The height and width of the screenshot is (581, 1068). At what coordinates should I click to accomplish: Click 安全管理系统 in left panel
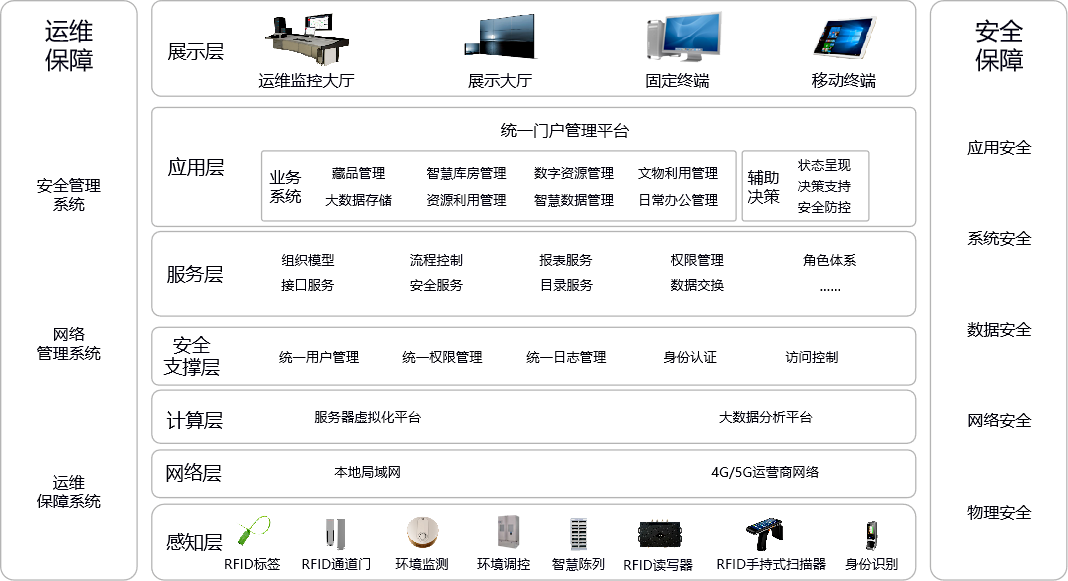(69, 195)
